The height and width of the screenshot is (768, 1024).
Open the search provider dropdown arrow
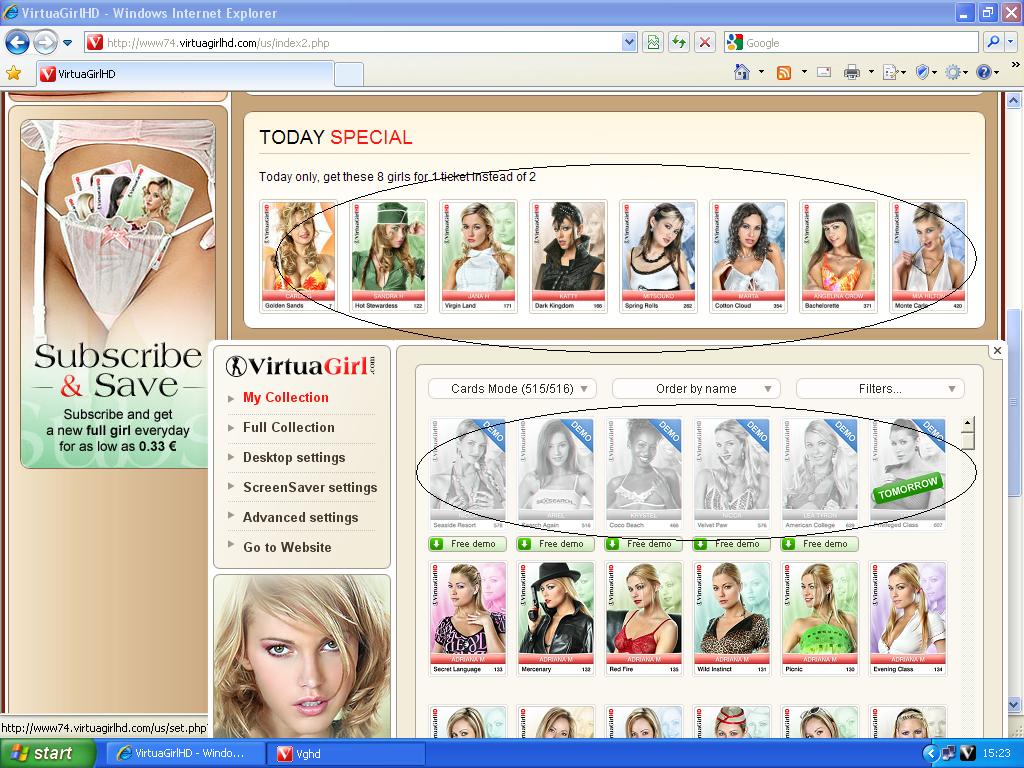[1010, 43]
